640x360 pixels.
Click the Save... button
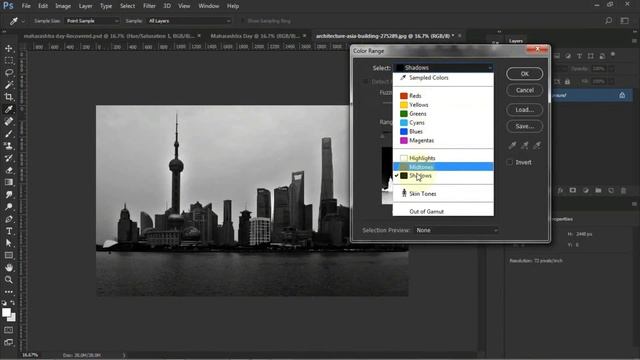click(x=525, y=127)
